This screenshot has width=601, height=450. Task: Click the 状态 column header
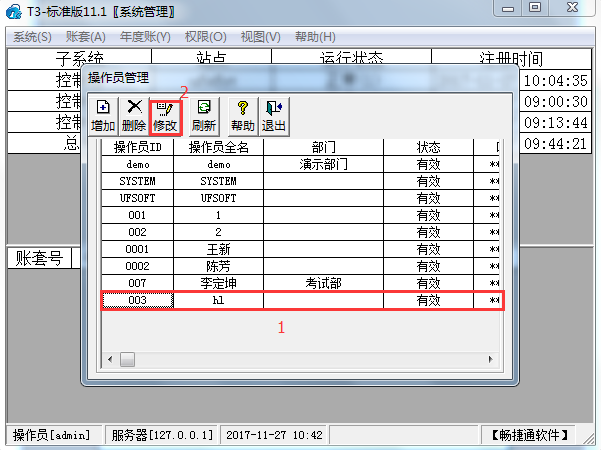click(x=429, y=147)
